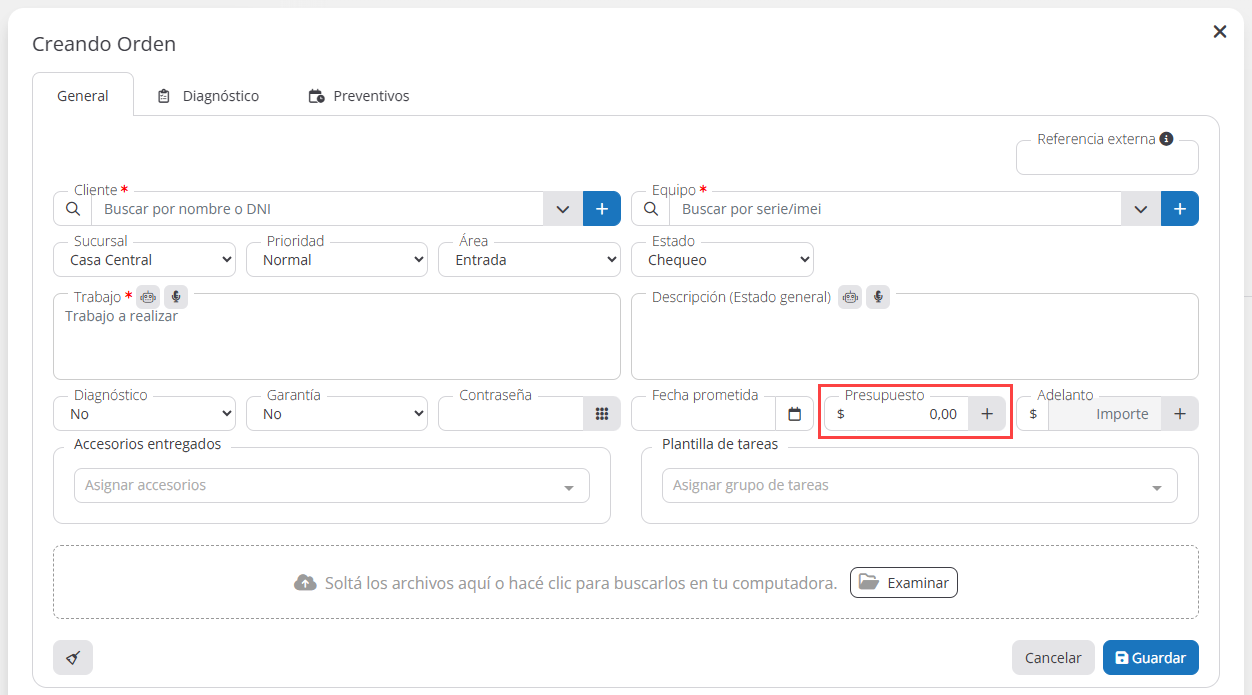Click the plus button next to Presupuesto
1252x695 pixels.
click(x=987, y=414)
